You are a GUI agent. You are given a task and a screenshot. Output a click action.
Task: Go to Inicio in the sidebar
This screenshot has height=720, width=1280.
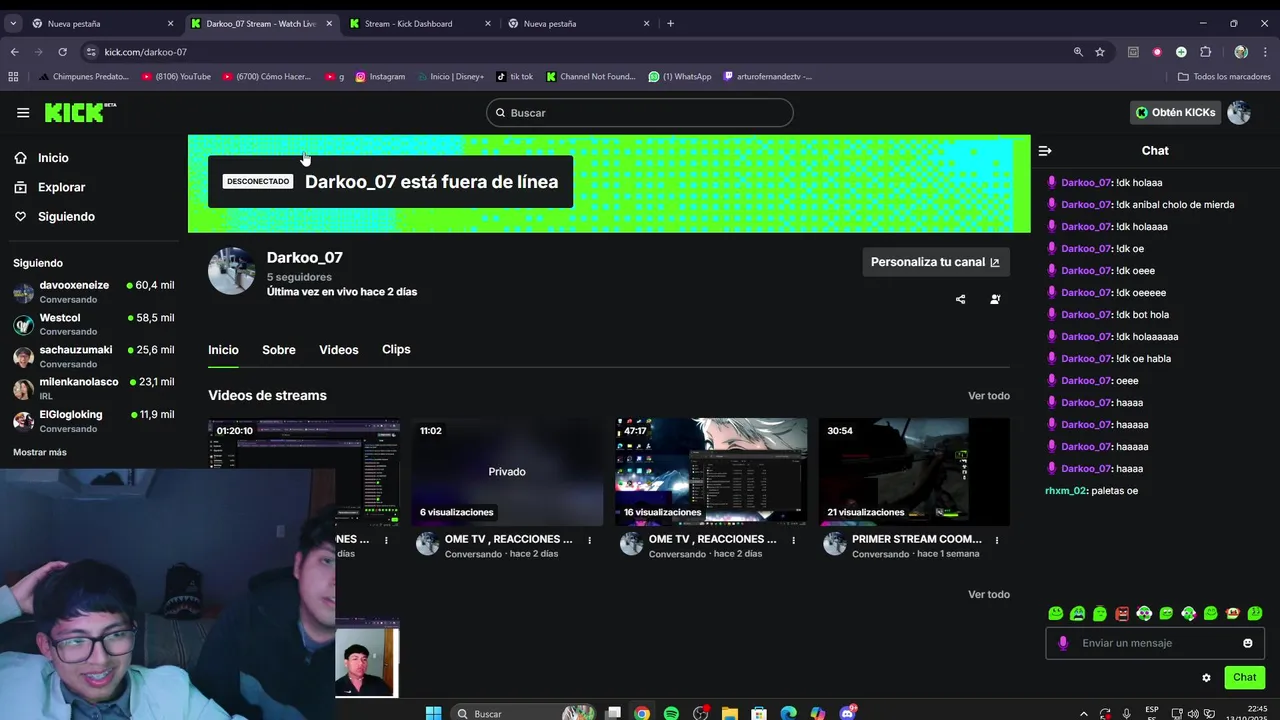pyautogui.click(x=53, y=158)
